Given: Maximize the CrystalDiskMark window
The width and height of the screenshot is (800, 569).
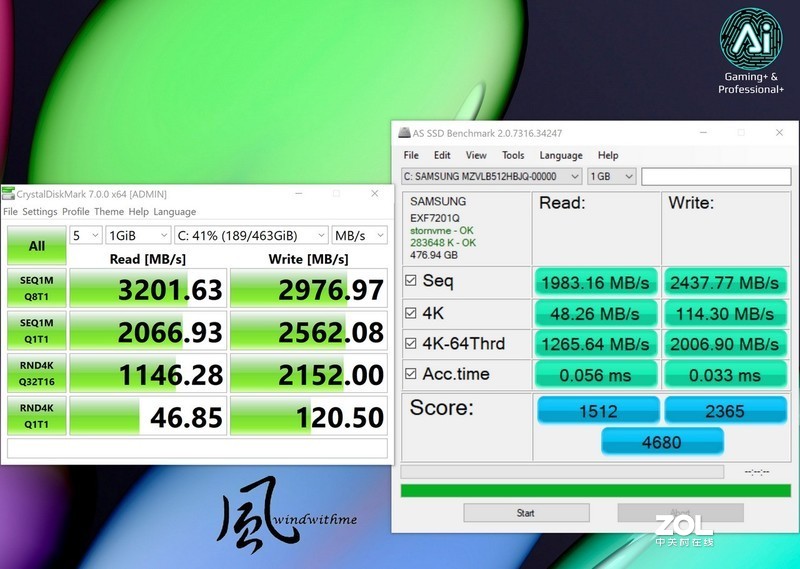Looking at the screenshot, I should 336,194.
